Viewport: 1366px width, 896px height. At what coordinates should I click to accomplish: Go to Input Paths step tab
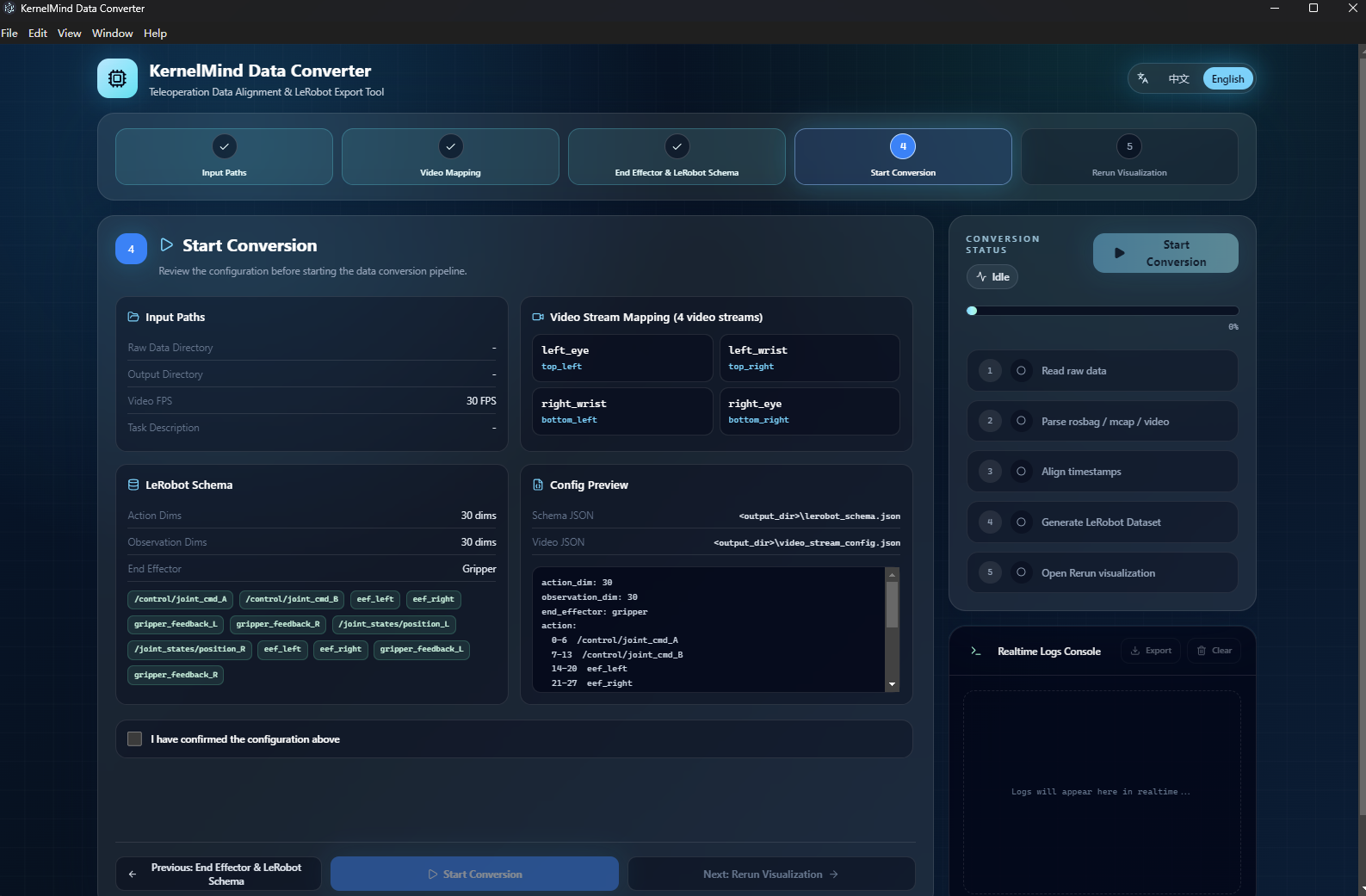tap(224, 157)
